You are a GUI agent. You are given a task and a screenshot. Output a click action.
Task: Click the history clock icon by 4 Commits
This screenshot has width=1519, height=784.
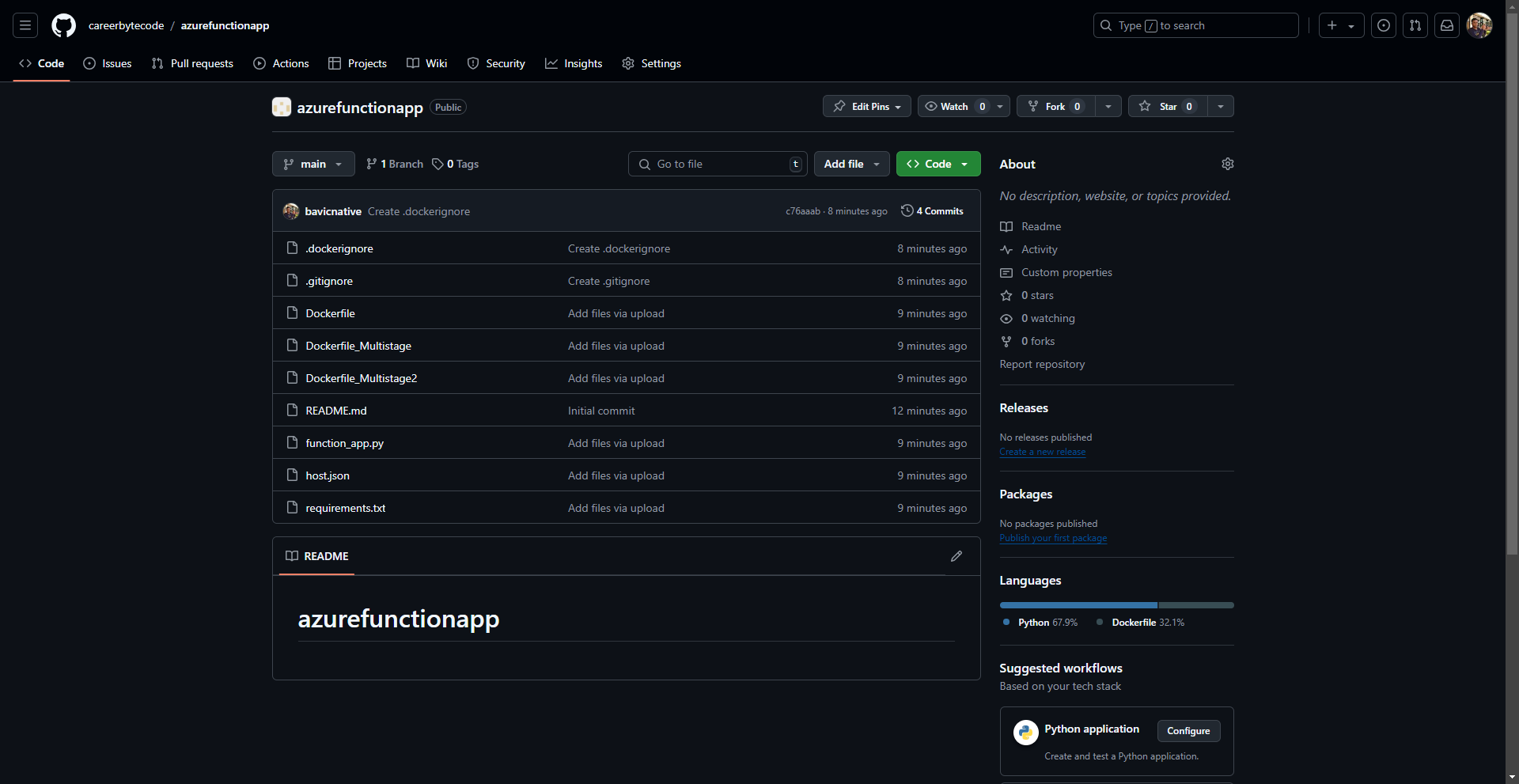[x=907, y=210]
